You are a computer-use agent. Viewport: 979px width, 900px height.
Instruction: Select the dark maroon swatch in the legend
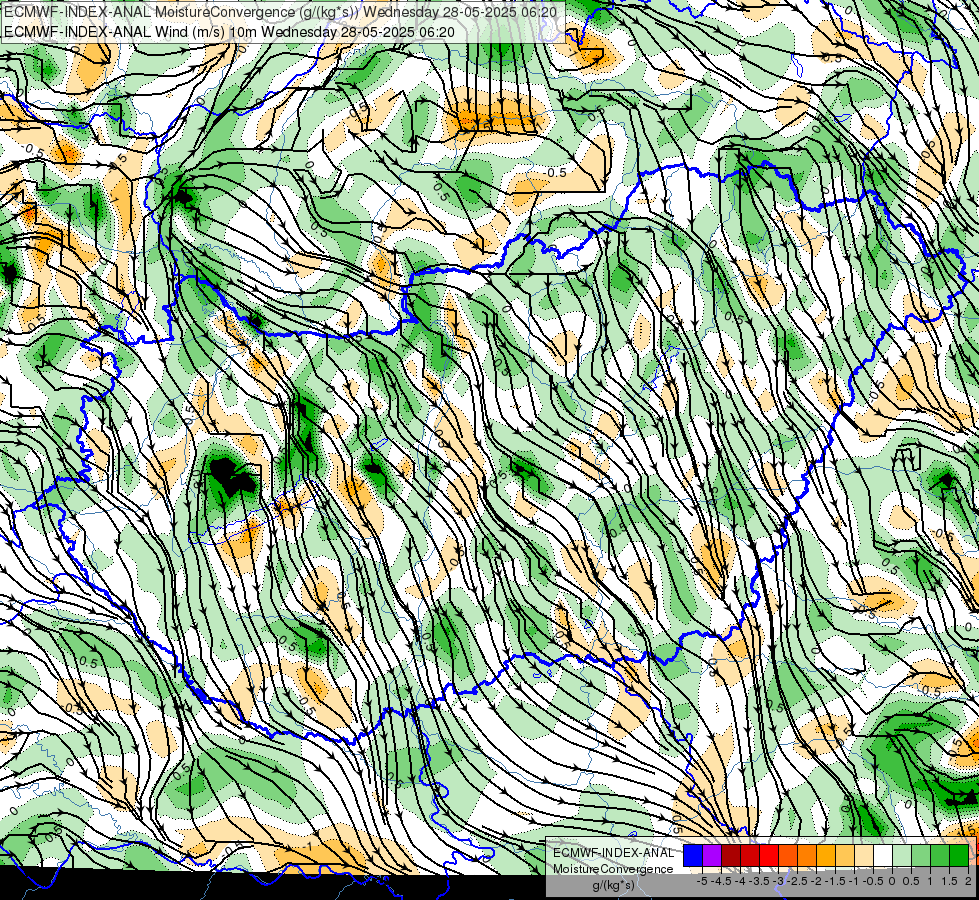731,856
